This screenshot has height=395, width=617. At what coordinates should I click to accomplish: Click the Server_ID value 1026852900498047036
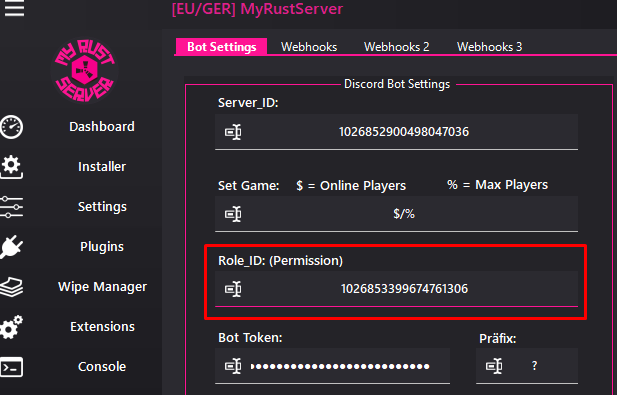pos(404,132)
